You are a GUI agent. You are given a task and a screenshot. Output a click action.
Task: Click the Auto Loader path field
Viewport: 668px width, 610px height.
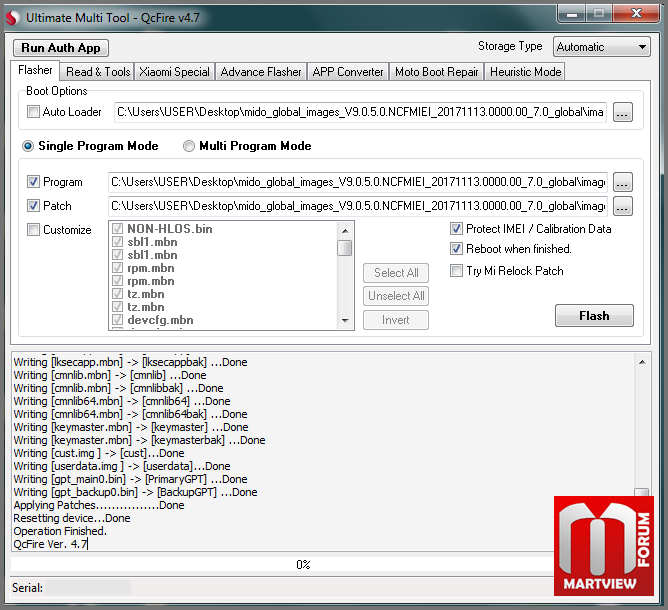(360, 112)
